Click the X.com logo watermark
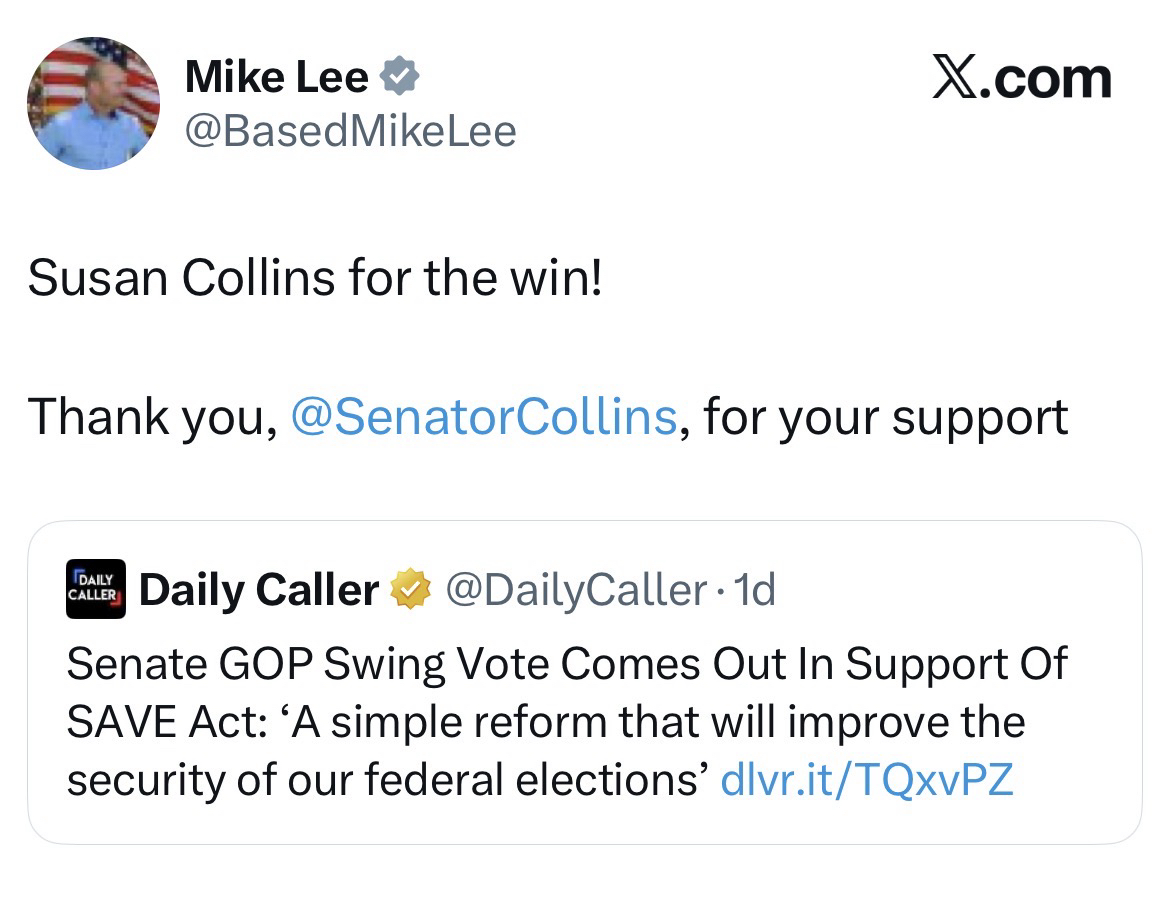The width and height of the screenshot is (1170, 907). [1020, 78]
